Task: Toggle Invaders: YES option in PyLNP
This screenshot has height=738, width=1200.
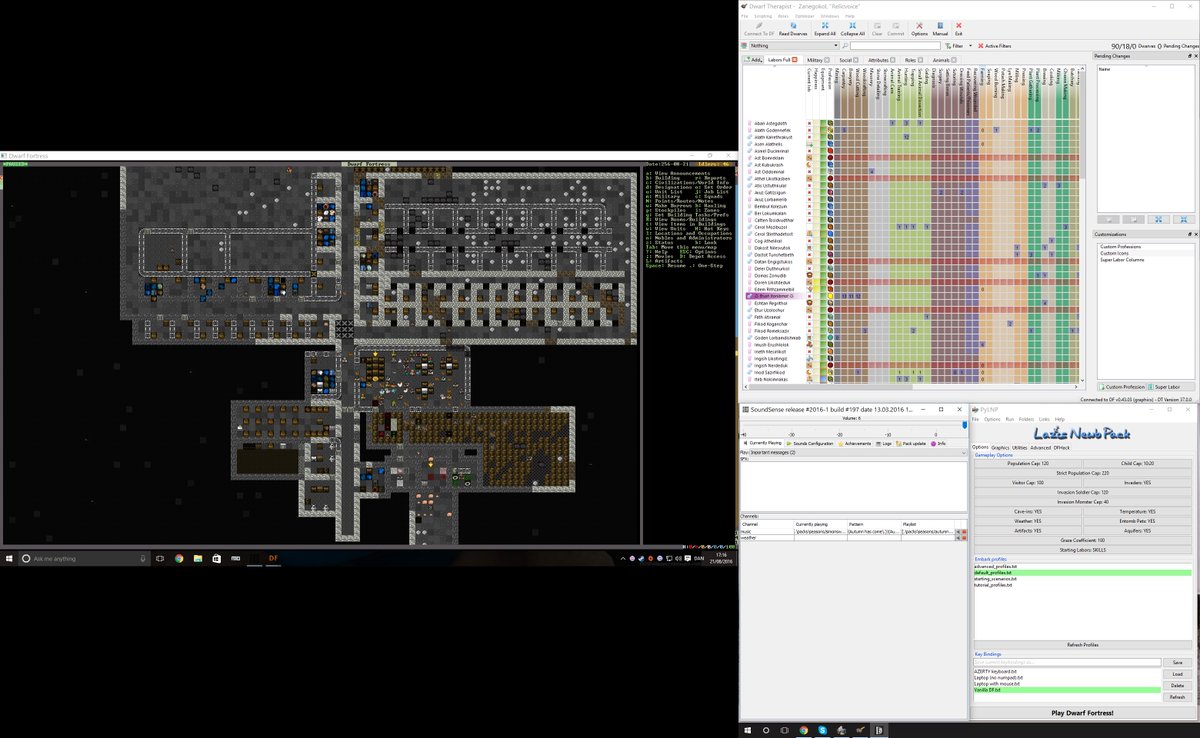Action: pos(1138,482)
